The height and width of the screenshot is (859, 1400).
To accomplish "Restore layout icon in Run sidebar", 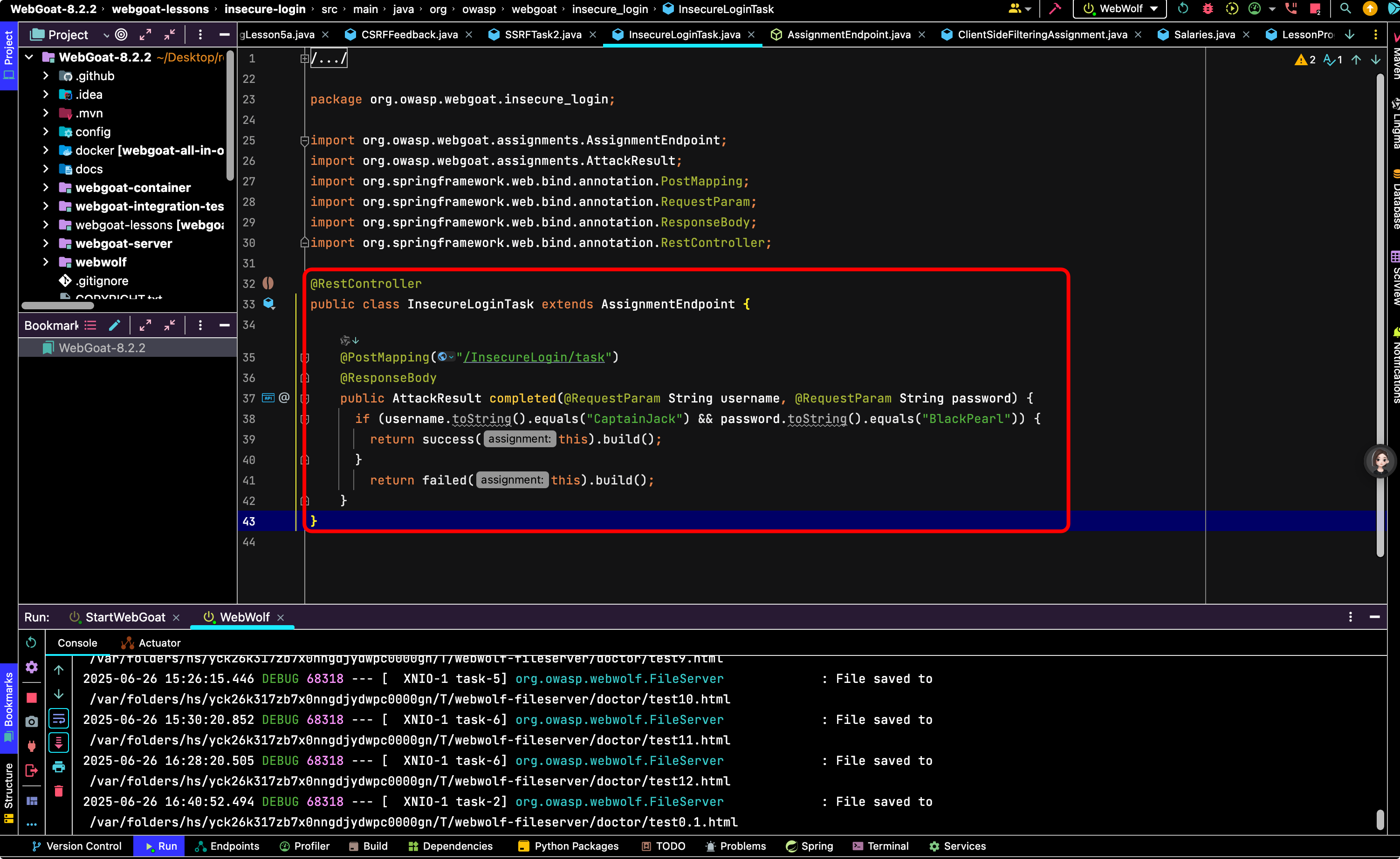I will [31, 802].
